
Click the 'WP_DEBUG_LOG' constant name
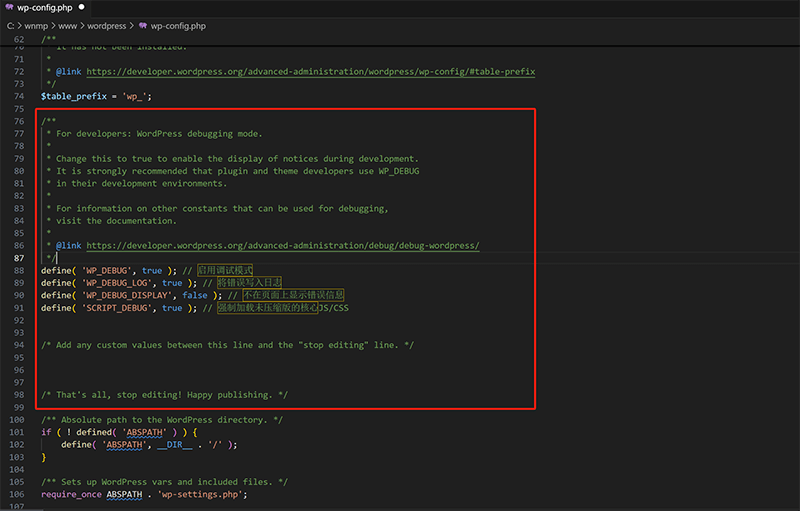tap(119, 283)
